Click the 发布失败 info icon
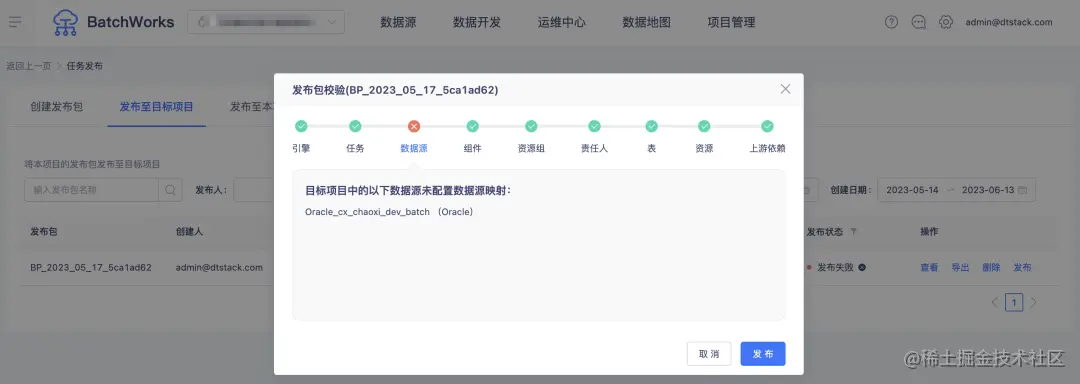This screenshot has height=384, width=1080. pyautogui.click(x=862, y=267)
